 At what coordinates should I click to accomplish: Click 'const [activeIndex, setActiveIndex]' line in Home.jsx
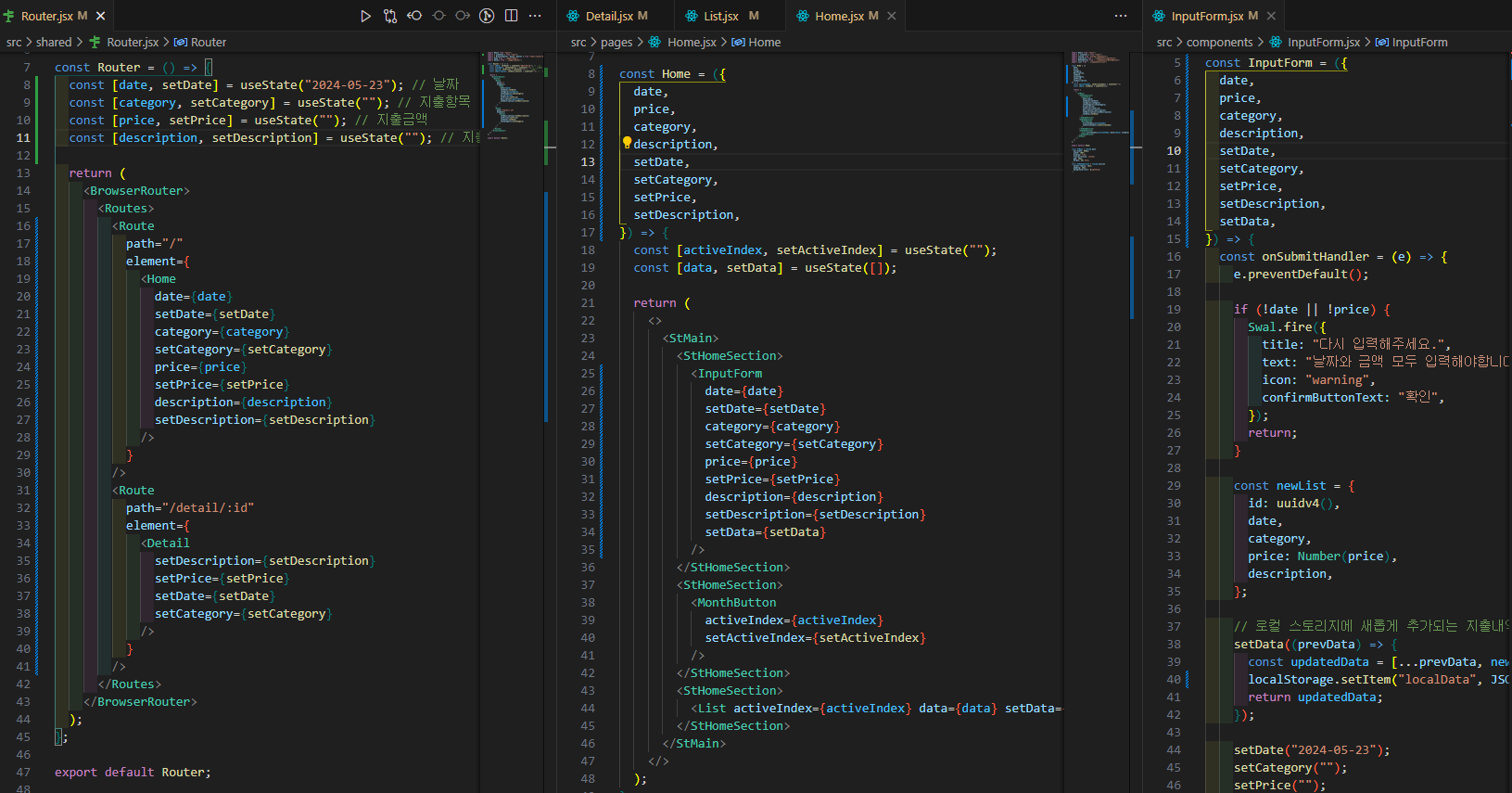pyautogui.click(x=815, y=249)
